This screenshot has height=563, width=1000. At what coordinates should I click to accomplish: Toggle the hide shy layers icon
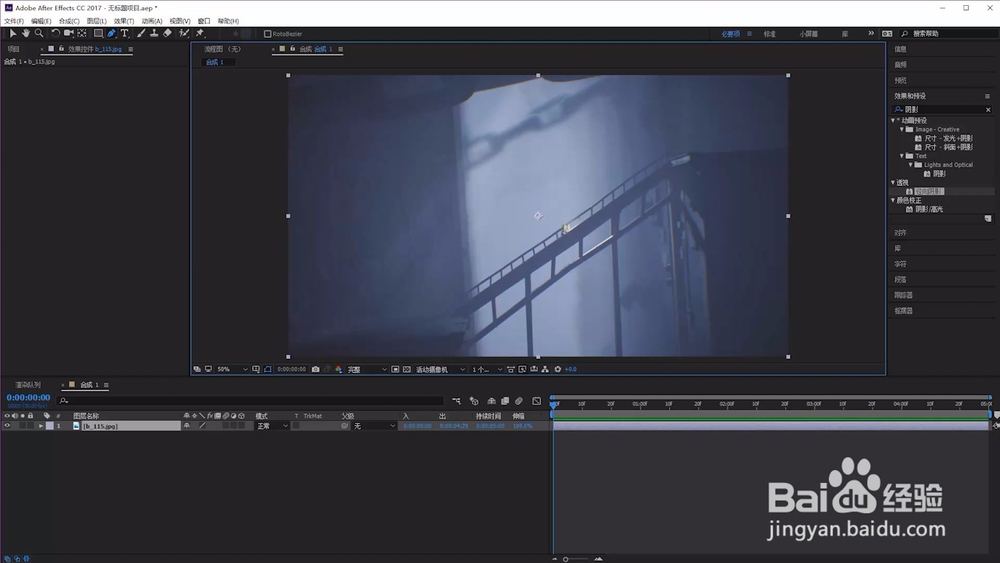pyautogui.click(x=491, y=401)
